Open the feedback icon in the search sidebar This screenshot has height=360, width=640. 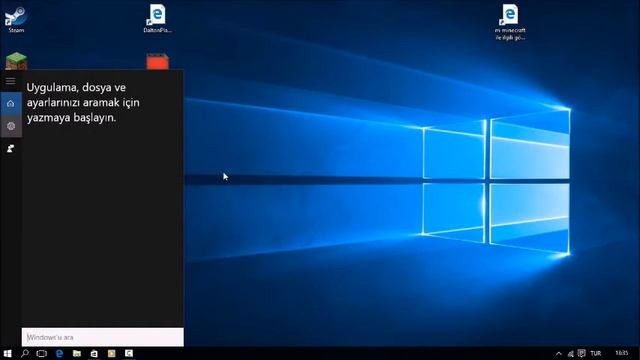pos(11,149)
